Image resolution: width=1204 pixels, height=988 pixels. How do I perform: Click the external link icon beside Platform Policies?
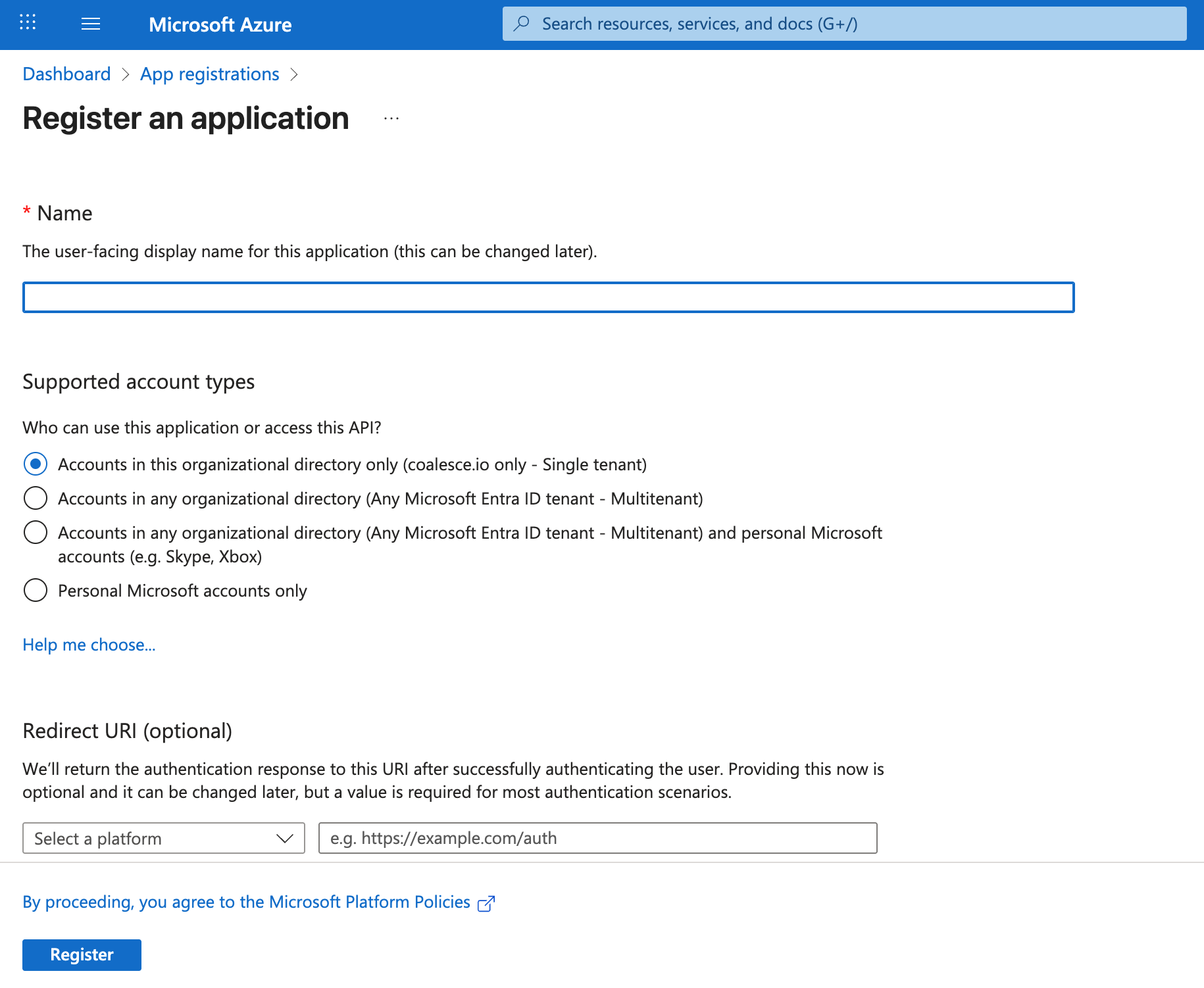[486, 904]
